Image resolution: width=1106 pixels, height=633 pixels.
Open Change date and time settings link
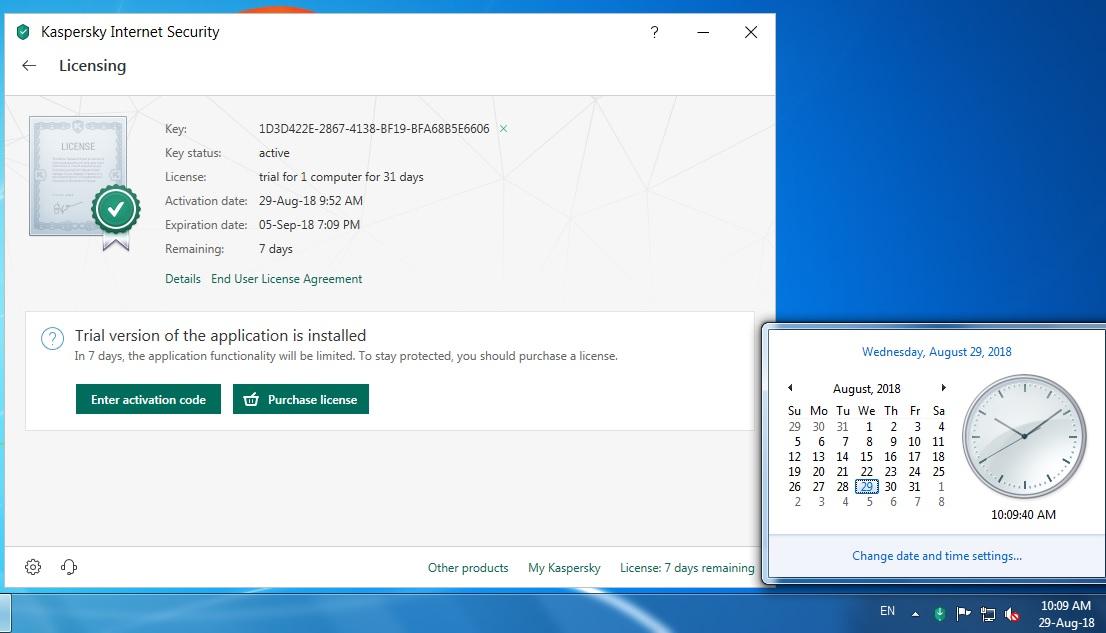pos(937,555)
